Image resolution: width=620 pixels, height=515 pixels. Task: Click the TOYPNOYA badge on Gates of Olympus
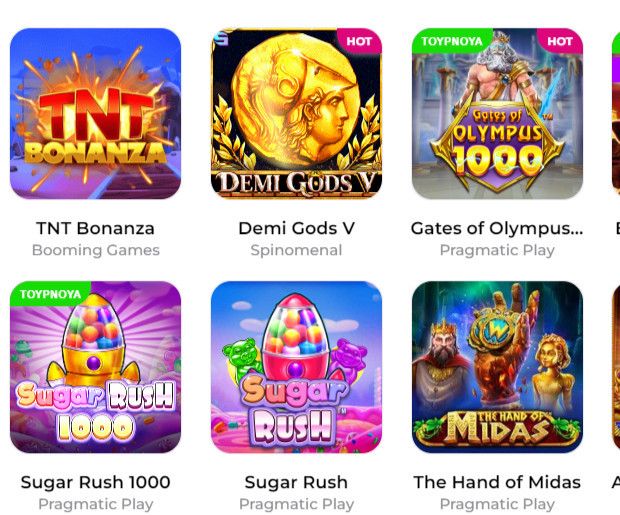pos(452,41)
